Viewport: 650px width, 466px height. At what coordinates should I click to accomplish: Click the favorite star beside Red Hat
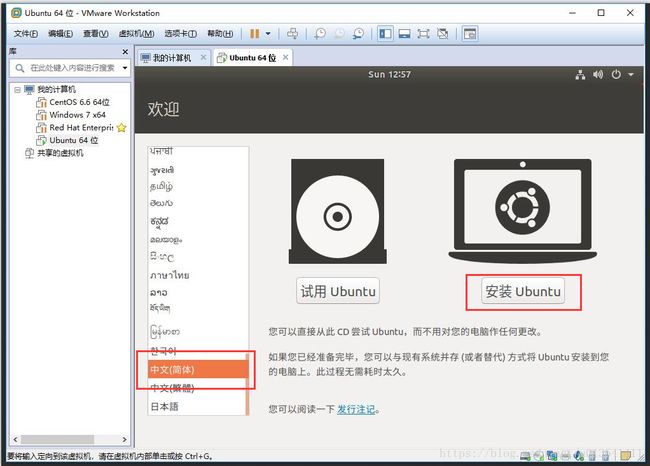(121, 128)
